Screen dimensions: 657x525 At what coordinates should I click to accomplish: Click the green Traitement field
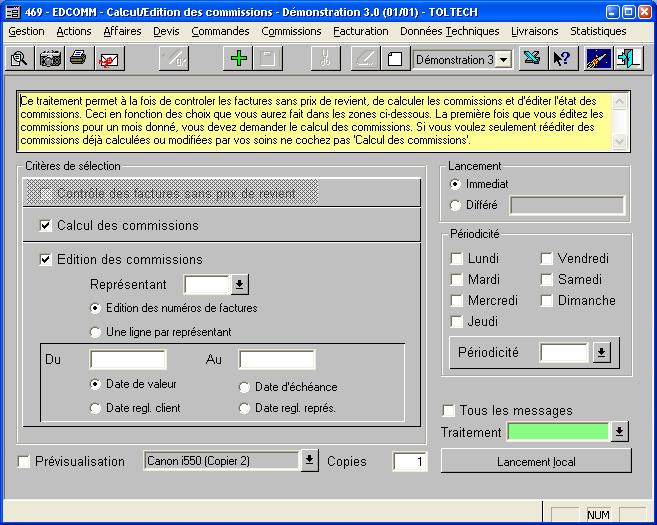tap(558, 432)
